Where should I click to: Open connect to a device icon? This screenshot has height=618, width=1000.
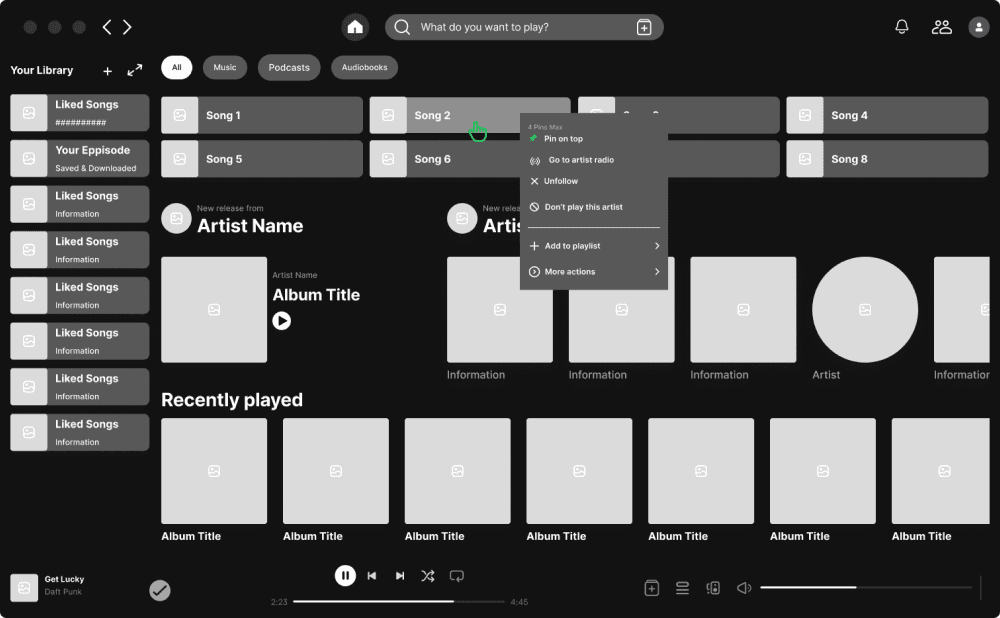[713, 588]
